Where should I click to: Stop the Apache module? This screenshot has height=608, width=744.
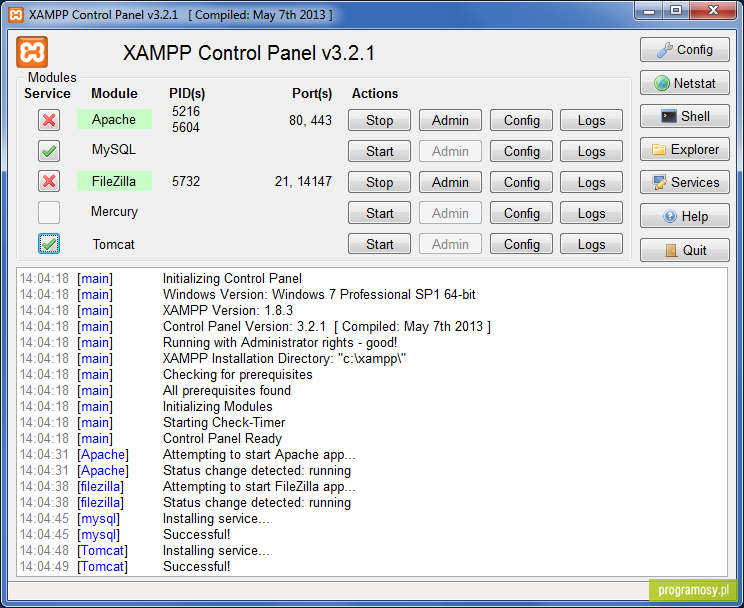[x=379, y=120]
